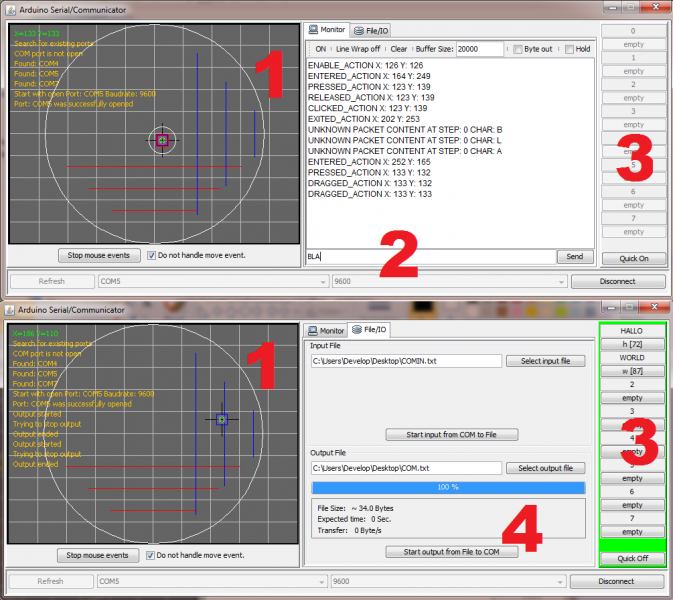Enable the Byte out checkbox

click(x=518, y=49)
